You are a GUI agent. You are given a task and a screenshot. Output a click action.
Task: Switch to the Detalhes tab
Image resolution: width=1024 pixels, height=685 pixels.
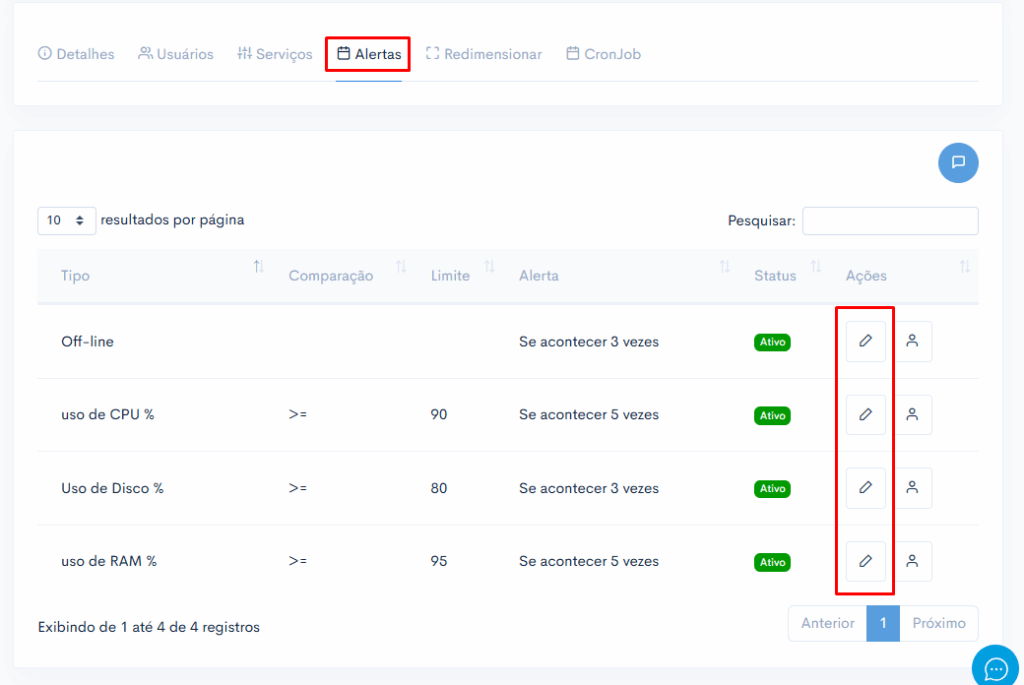[x=76, y=54]
